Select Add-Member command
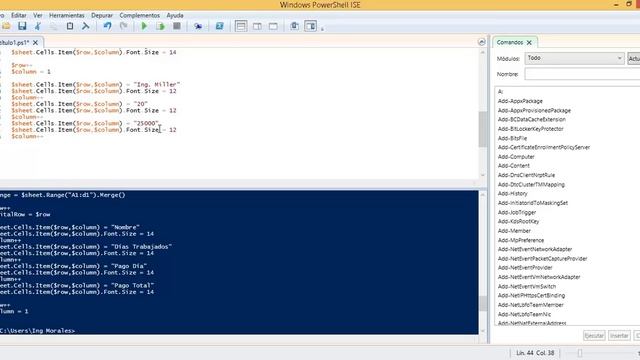The height and width of the screenshot is (360, 640). click(514, 231)
